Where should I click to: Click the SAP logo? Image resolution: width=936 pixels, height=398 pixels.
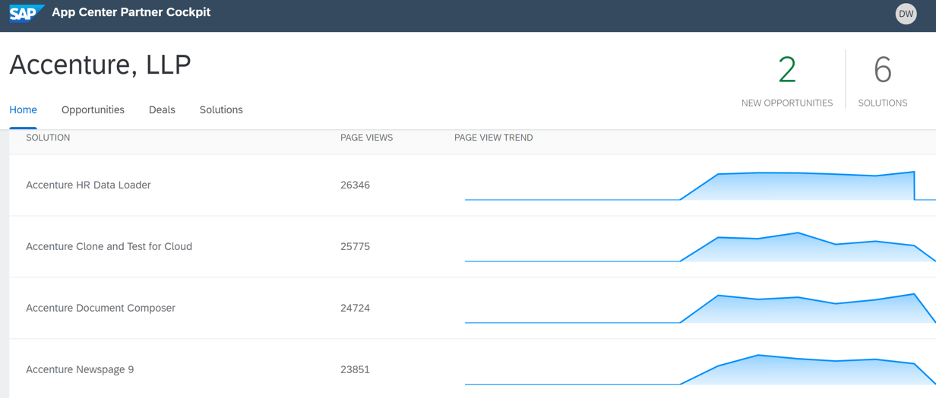tap(27, 13)
